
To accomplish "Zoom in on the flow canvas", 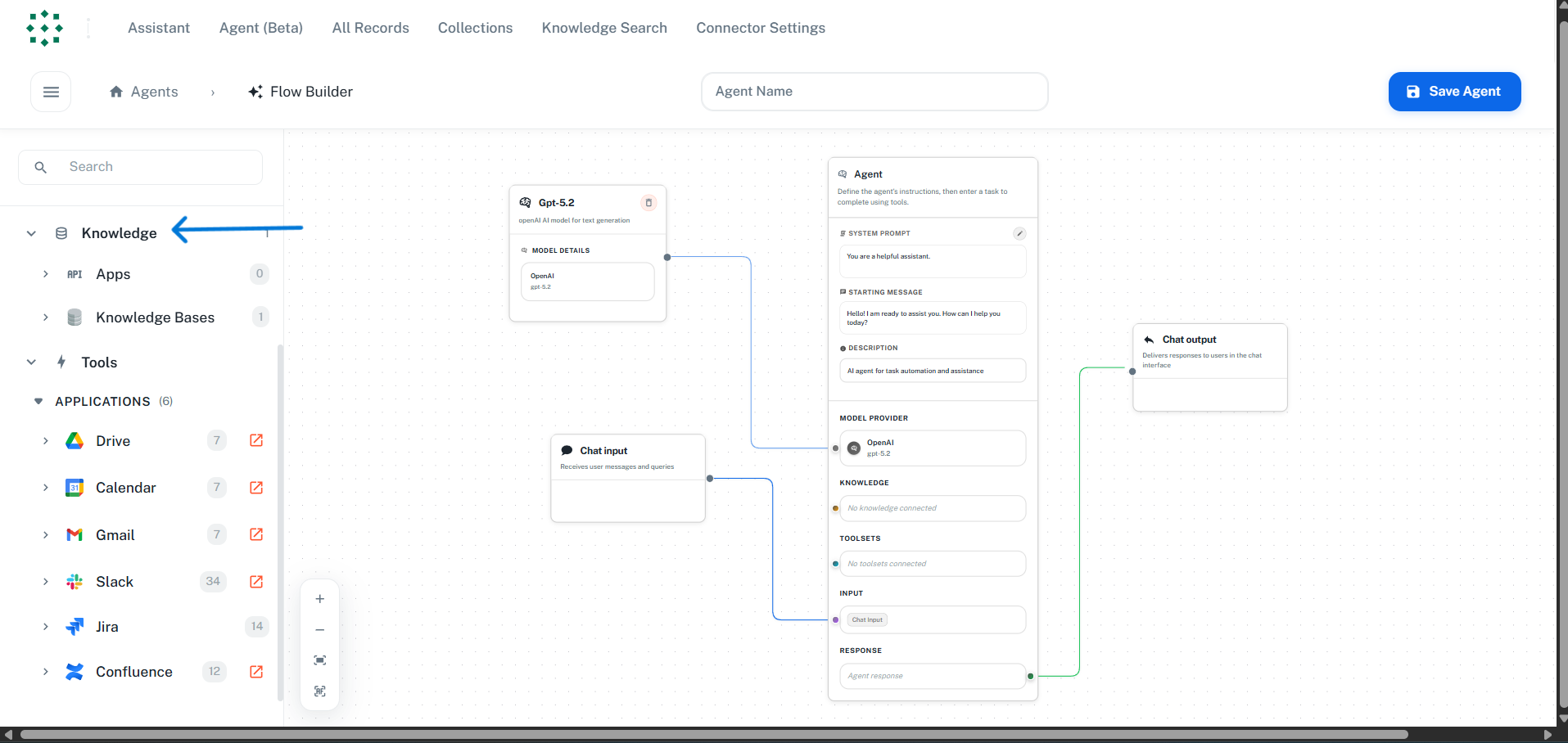I will point(319,598).
